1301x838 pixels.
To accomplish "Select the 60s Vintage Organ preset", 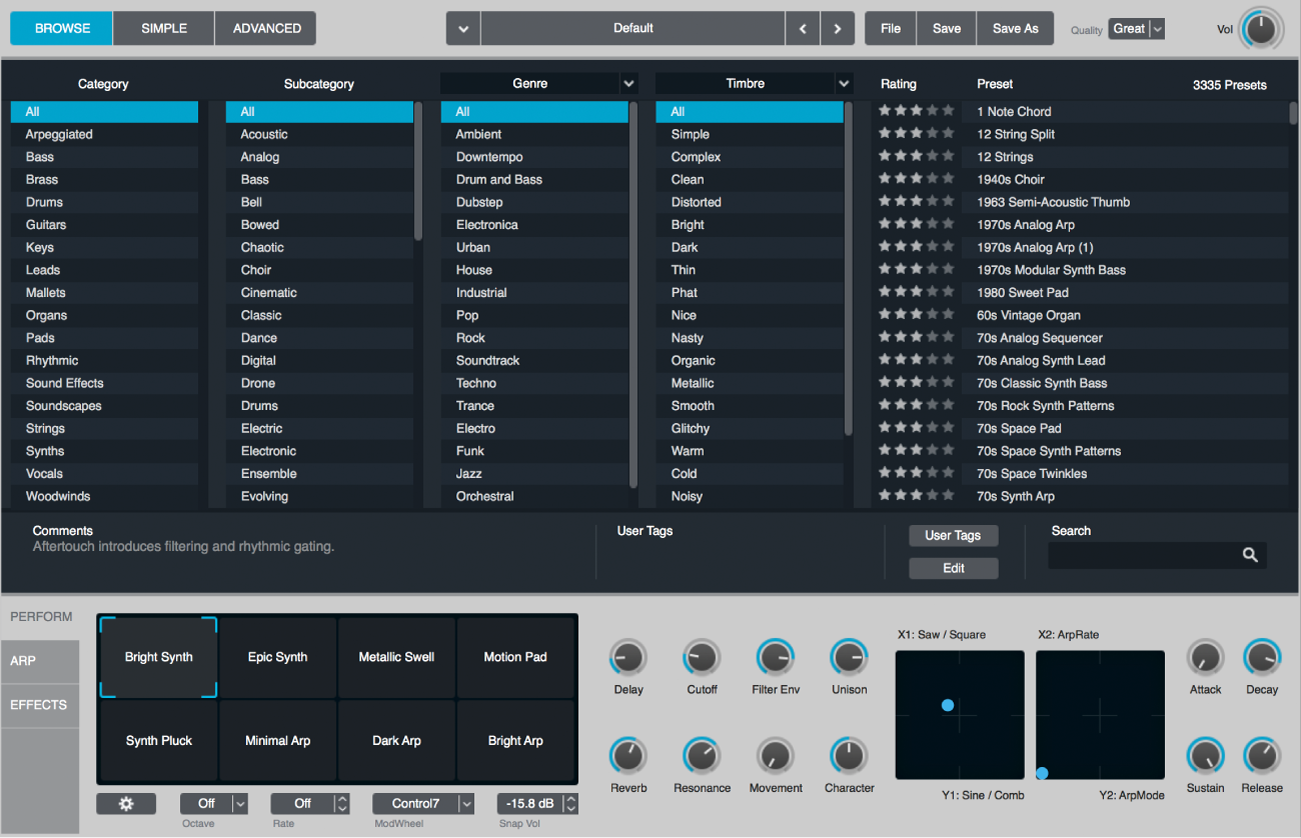I will click(1125, 315).
